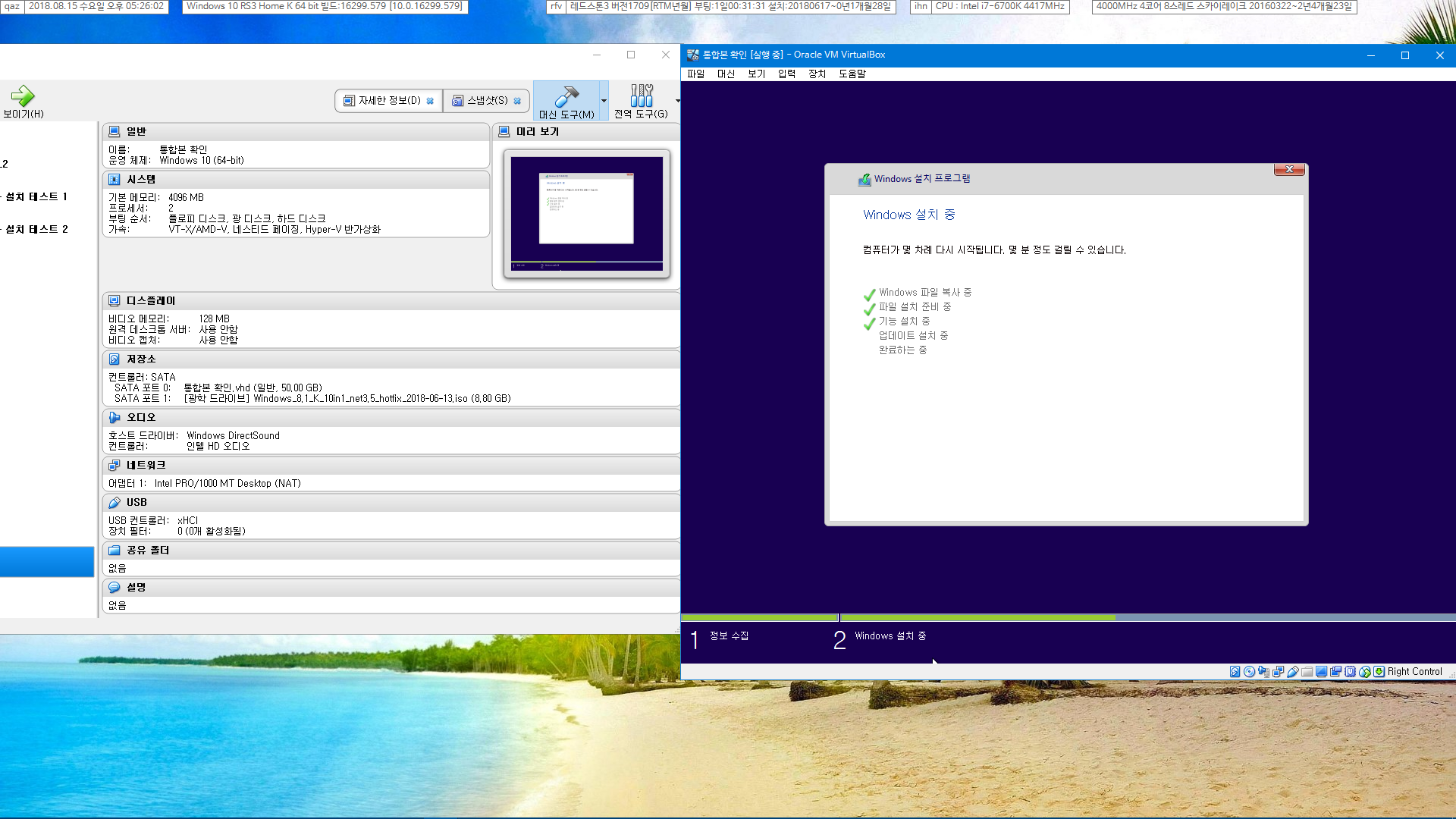The image size is (1456, 819).
Task: Click the date-time widget at top-left of desktop
Action: pos(96,6)
